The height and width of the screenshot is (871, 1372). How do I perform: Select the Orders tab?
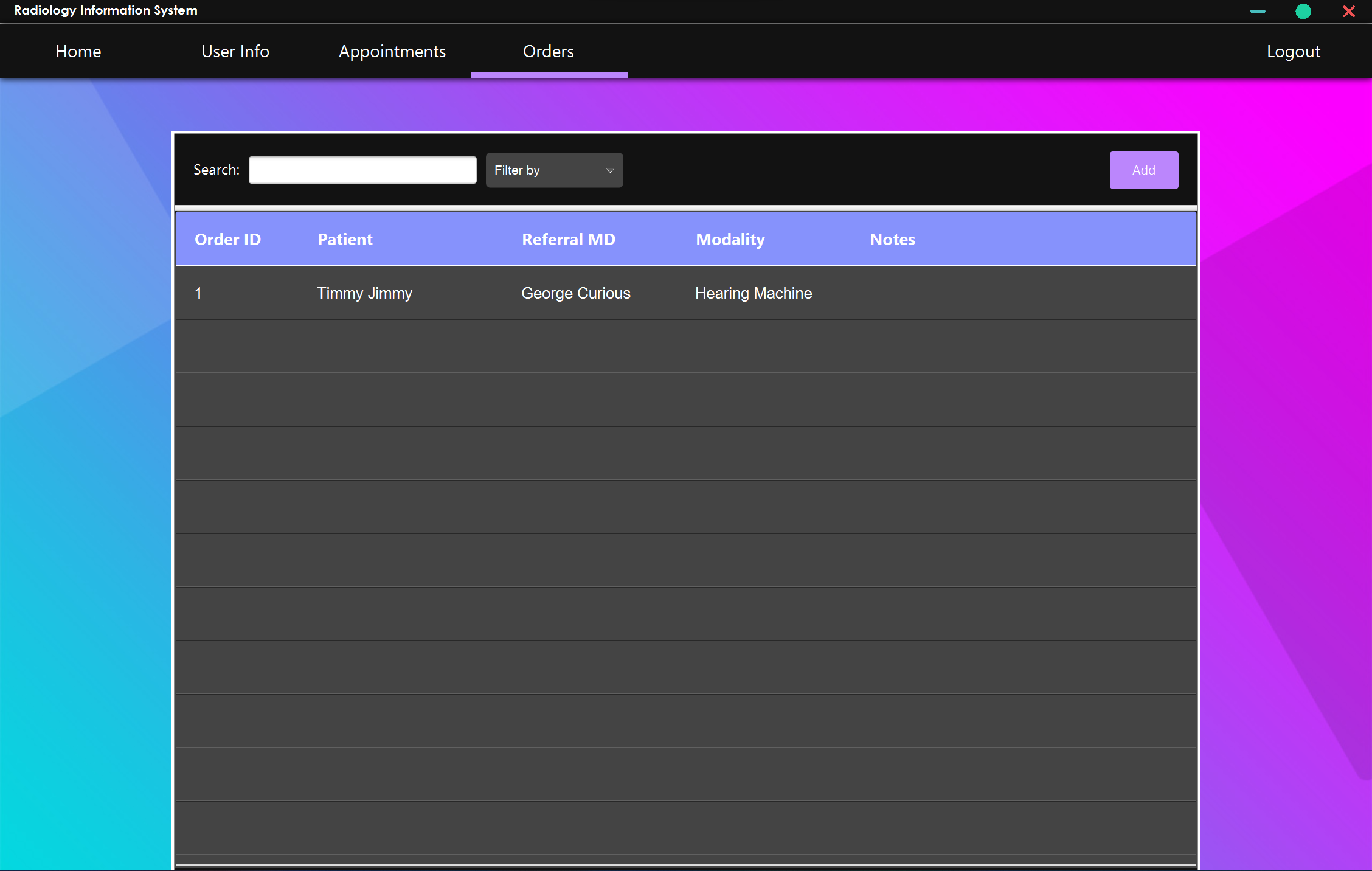click(x=549, y=52)
